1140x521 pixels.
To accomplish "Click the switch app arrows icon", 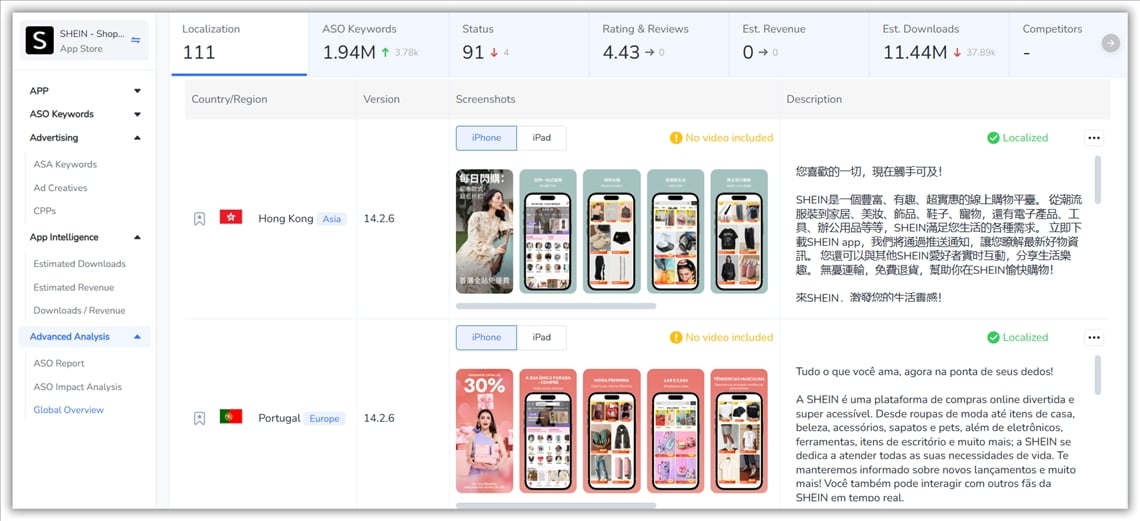I will [136, 40].
